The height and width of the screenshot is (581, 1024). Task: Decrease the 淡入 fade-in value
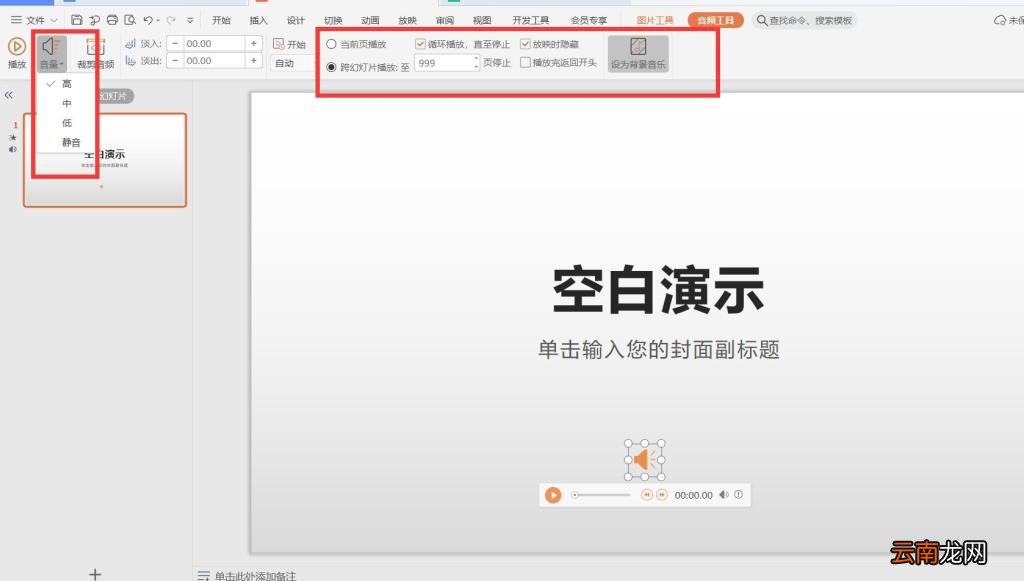pos(175,44)
